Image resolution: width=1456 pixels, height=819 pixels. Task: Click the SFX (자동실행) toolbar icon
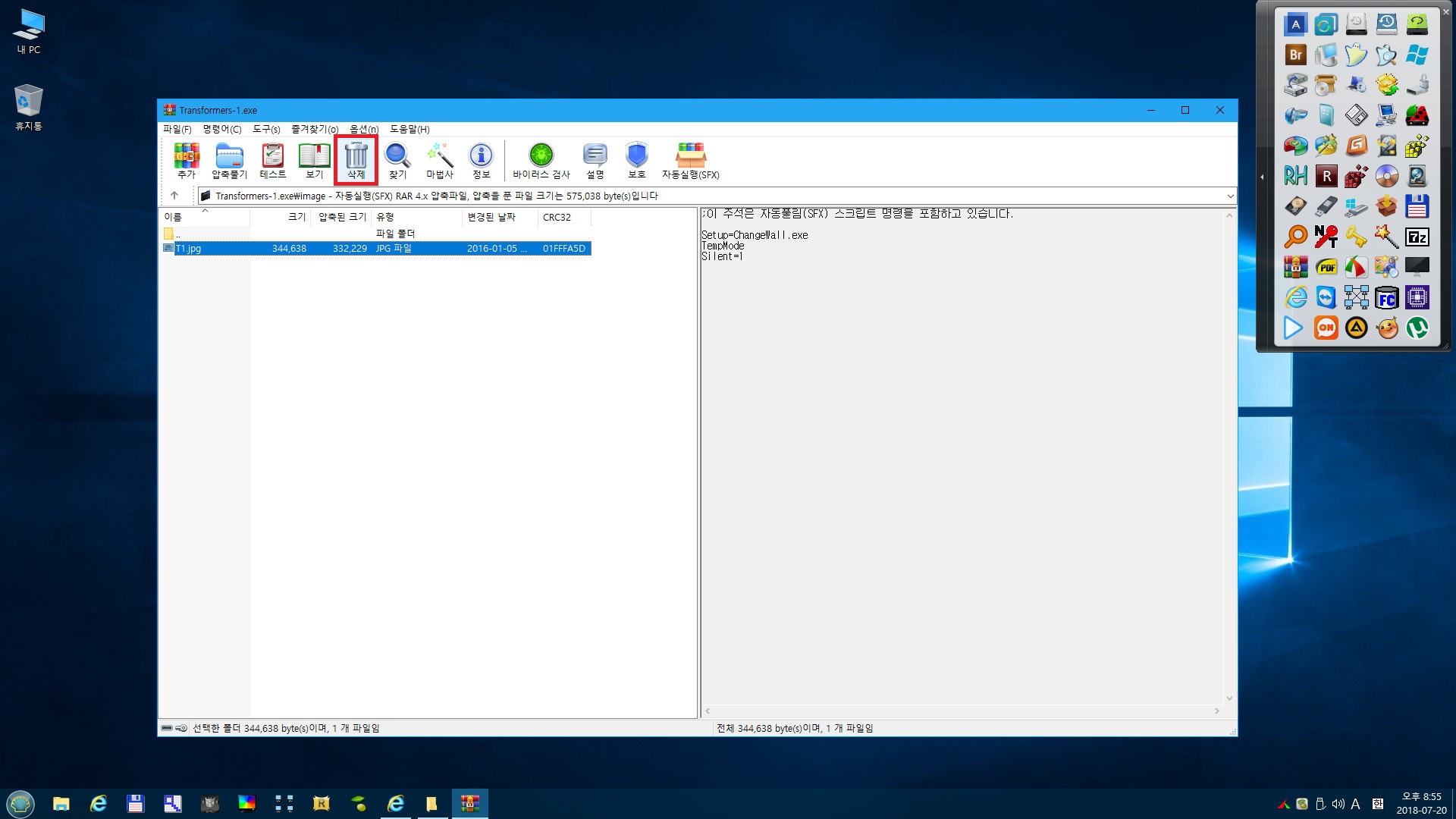690,161
